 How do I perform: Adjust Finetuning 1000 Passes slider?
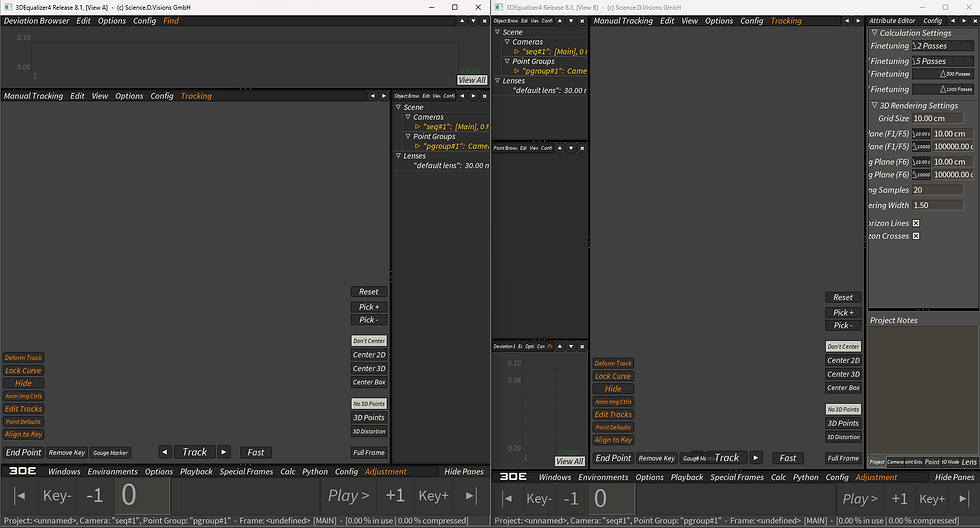(942, 89)
